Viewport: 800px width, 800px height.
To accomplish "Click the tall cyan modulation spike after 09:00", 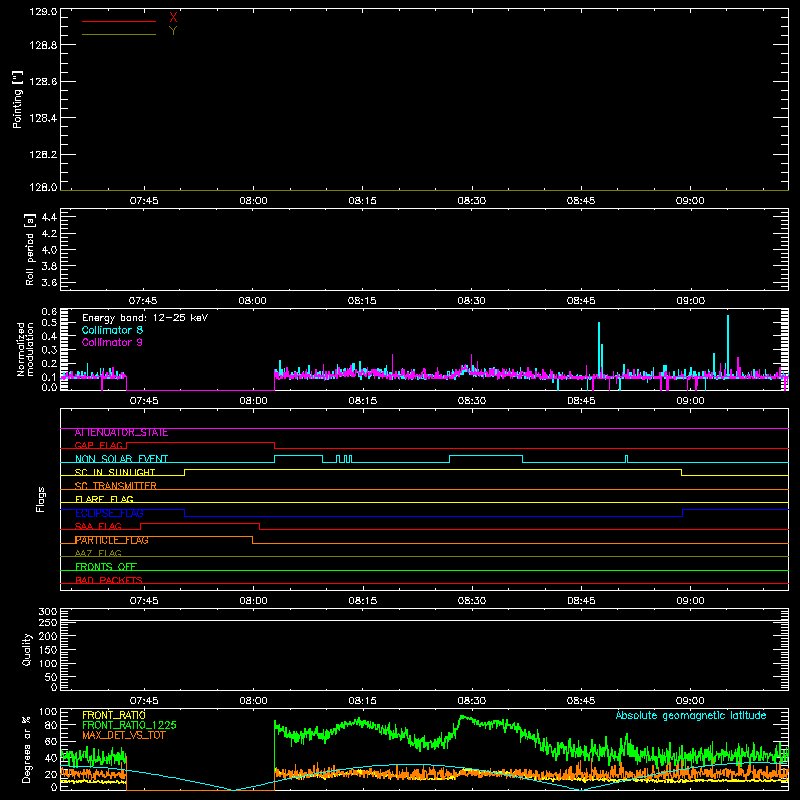I will [x=728, y=344].
